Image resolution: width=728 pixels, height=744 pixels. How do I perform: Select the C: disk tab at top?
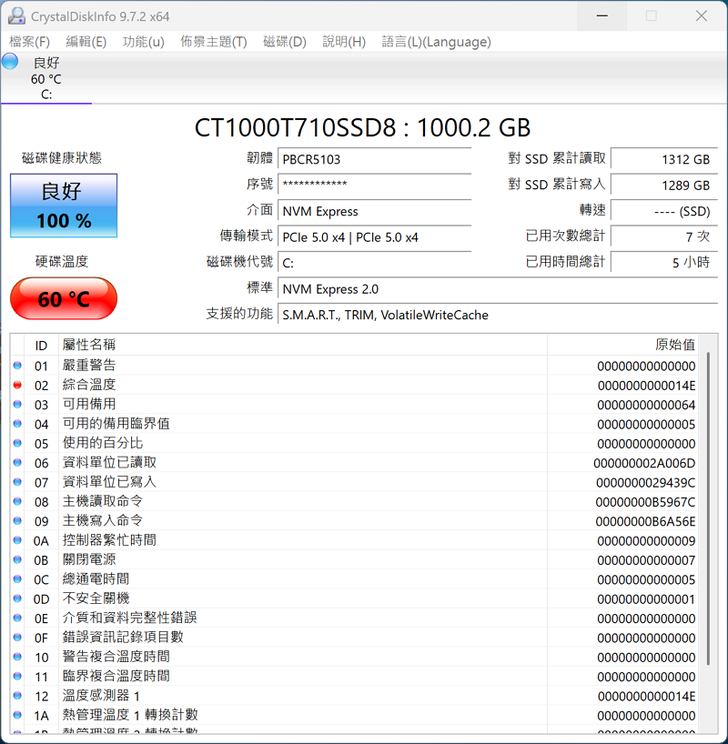pyautogui.click(x=46, y=79)
